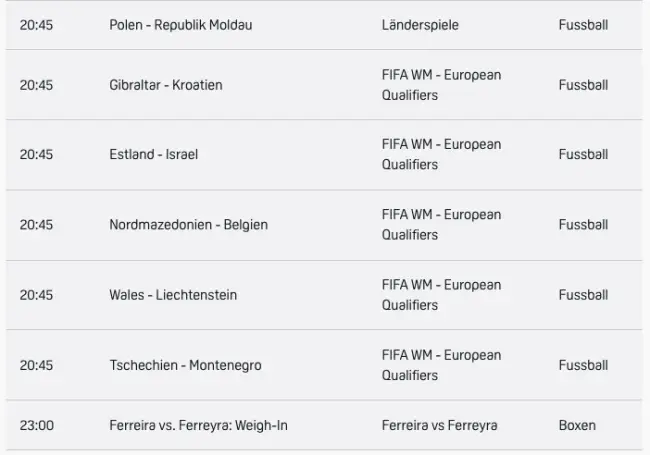
Task: Select the Boxen sport category
Action: [577, 426]
